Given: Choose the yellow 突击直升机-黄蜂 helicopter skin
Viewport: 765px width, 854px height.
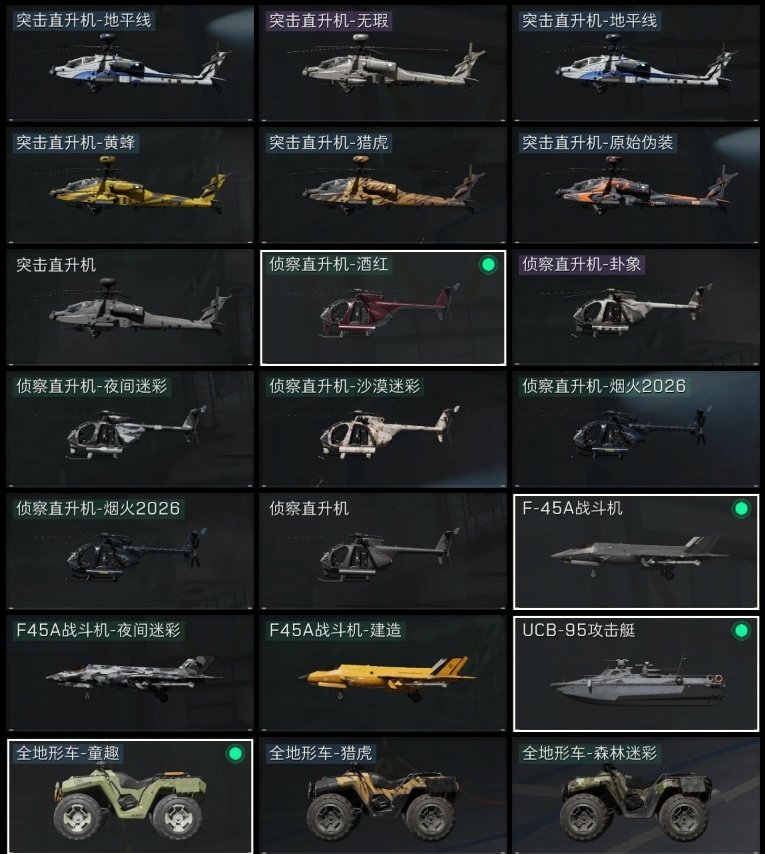Looking at the screenshot, I should click(x=130, y=185).
